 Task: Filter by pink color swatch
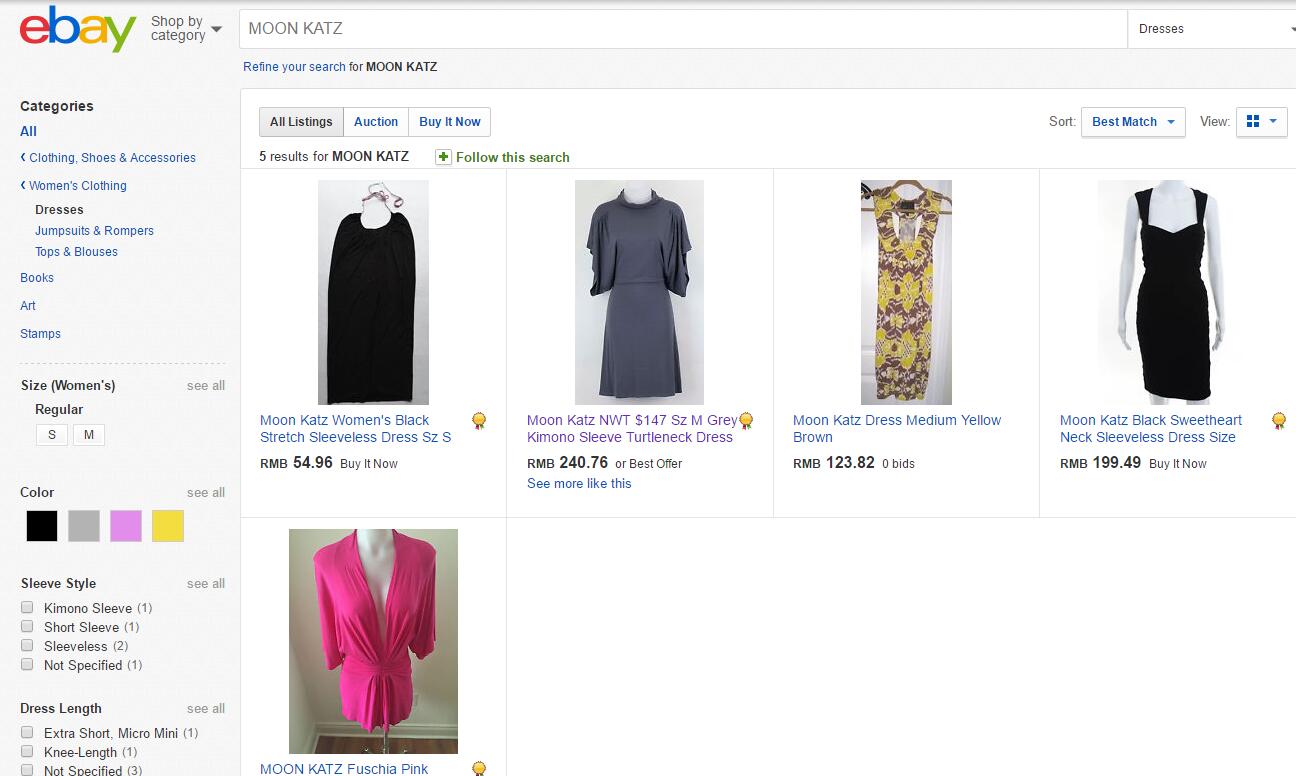tap(126, 526)
